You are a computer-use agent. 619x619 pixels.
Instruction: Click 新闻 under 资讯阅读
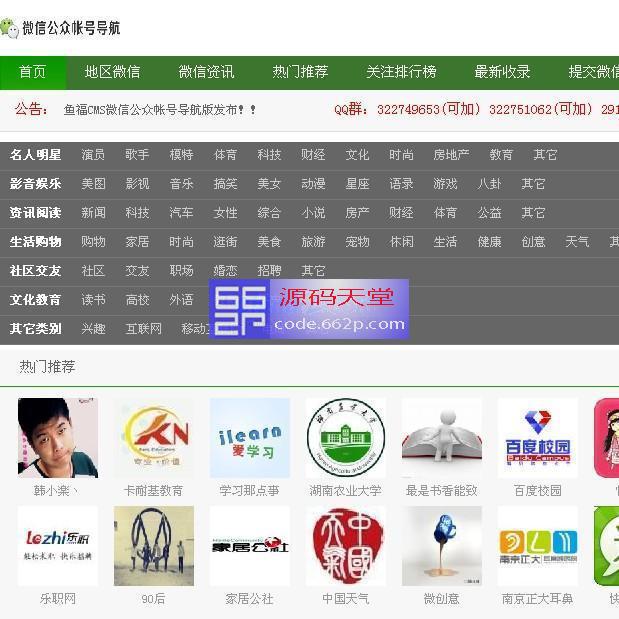(x=93, y=213)
